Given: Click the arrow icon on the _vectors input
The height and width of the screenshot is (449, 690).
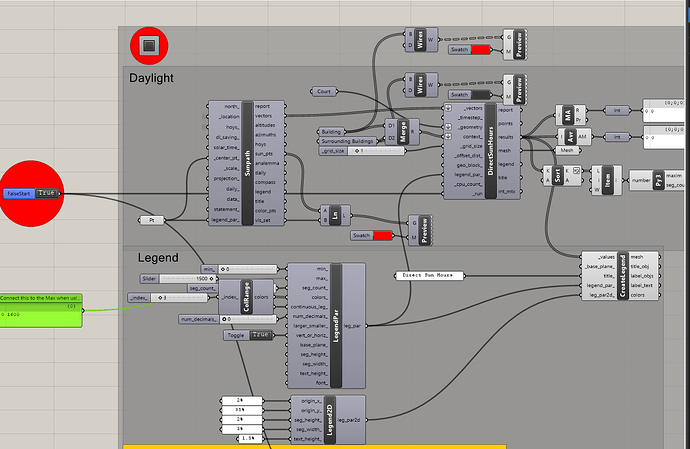Looking at the screenshot, I should tap(448, 108).
